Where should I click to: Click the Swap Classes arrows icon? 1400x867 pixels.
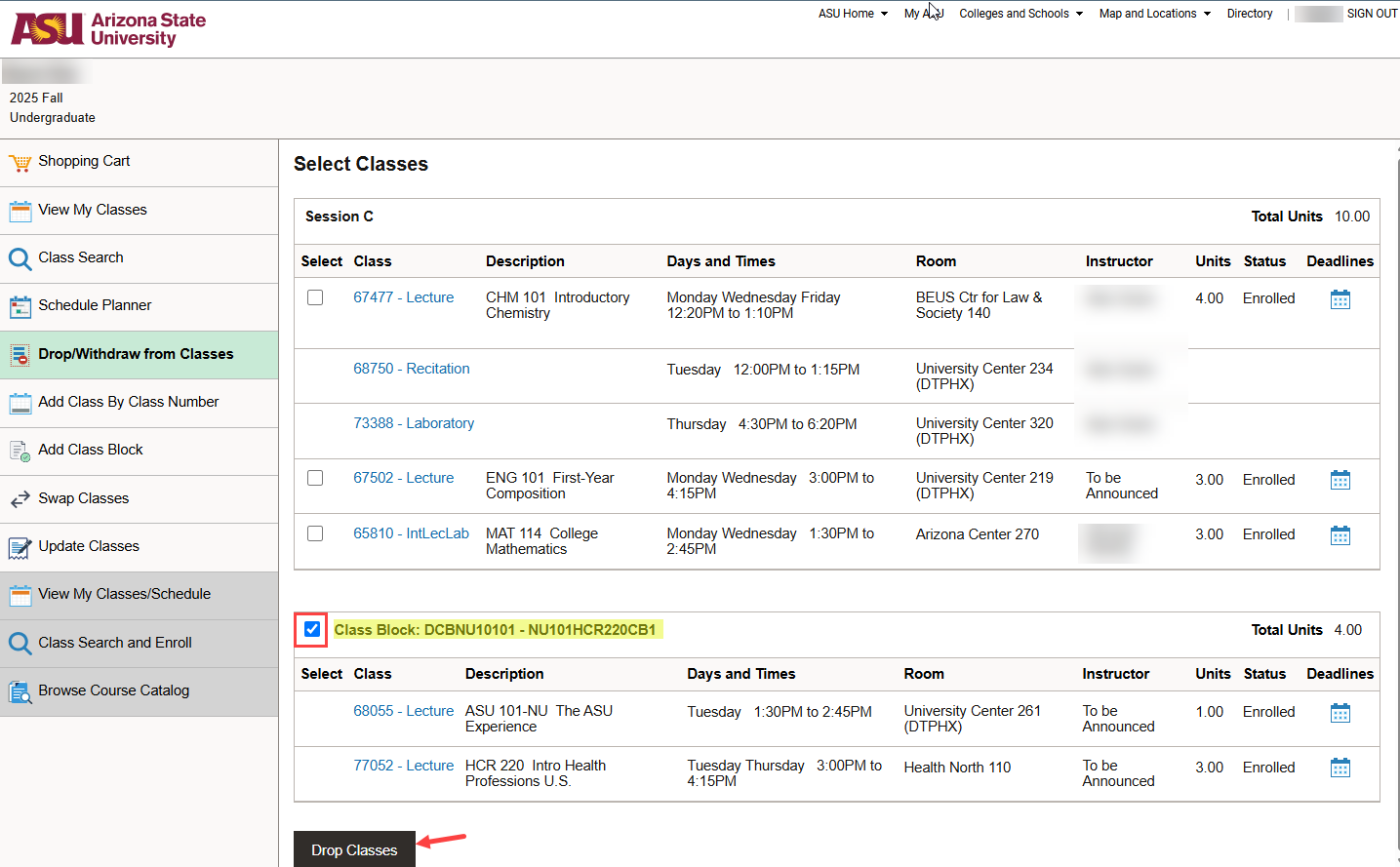coord(20,499)
